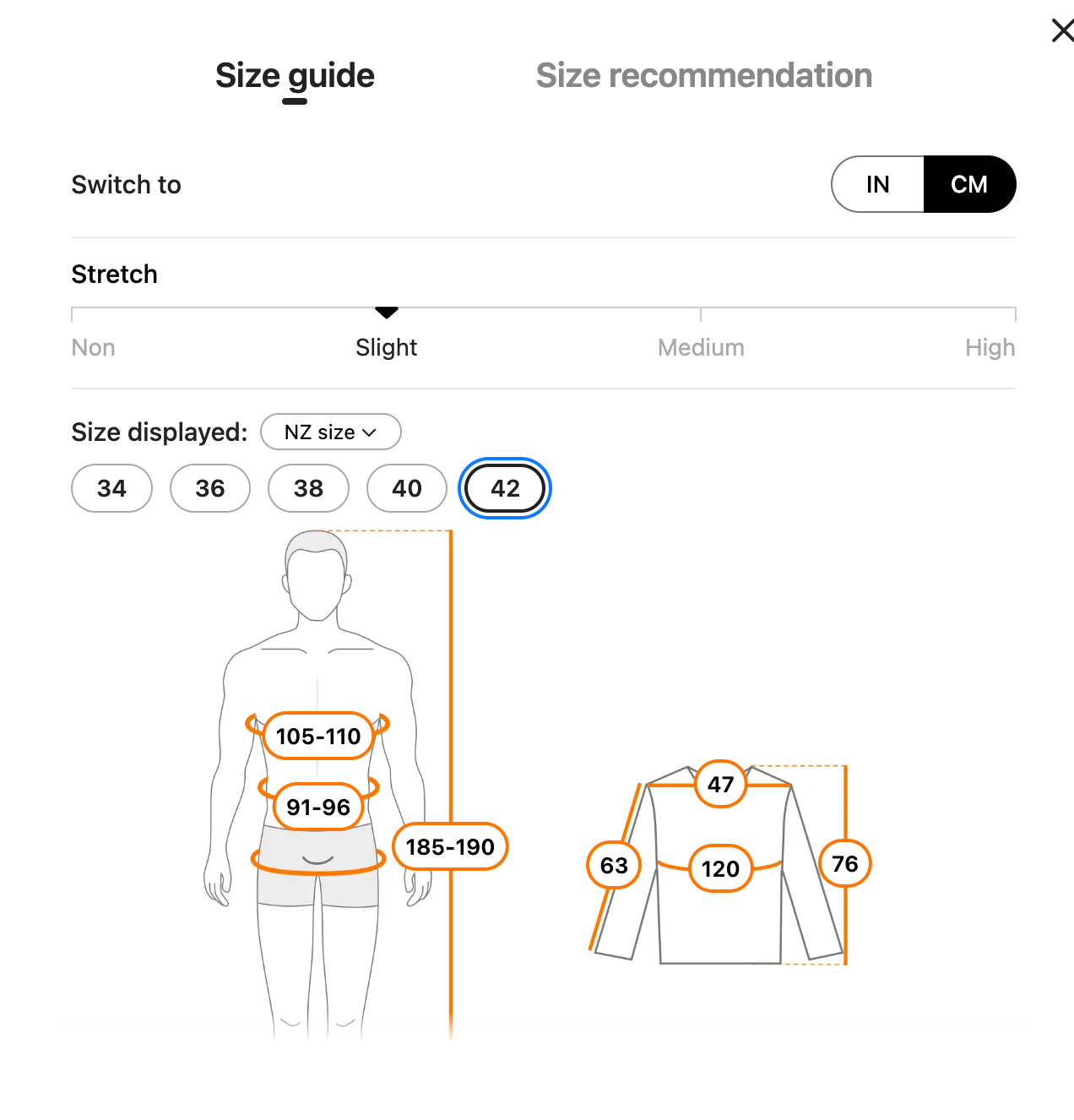Select size 42
Image resolution: width=1074 pixels, height=1120 pixels.
pos(505,488)
